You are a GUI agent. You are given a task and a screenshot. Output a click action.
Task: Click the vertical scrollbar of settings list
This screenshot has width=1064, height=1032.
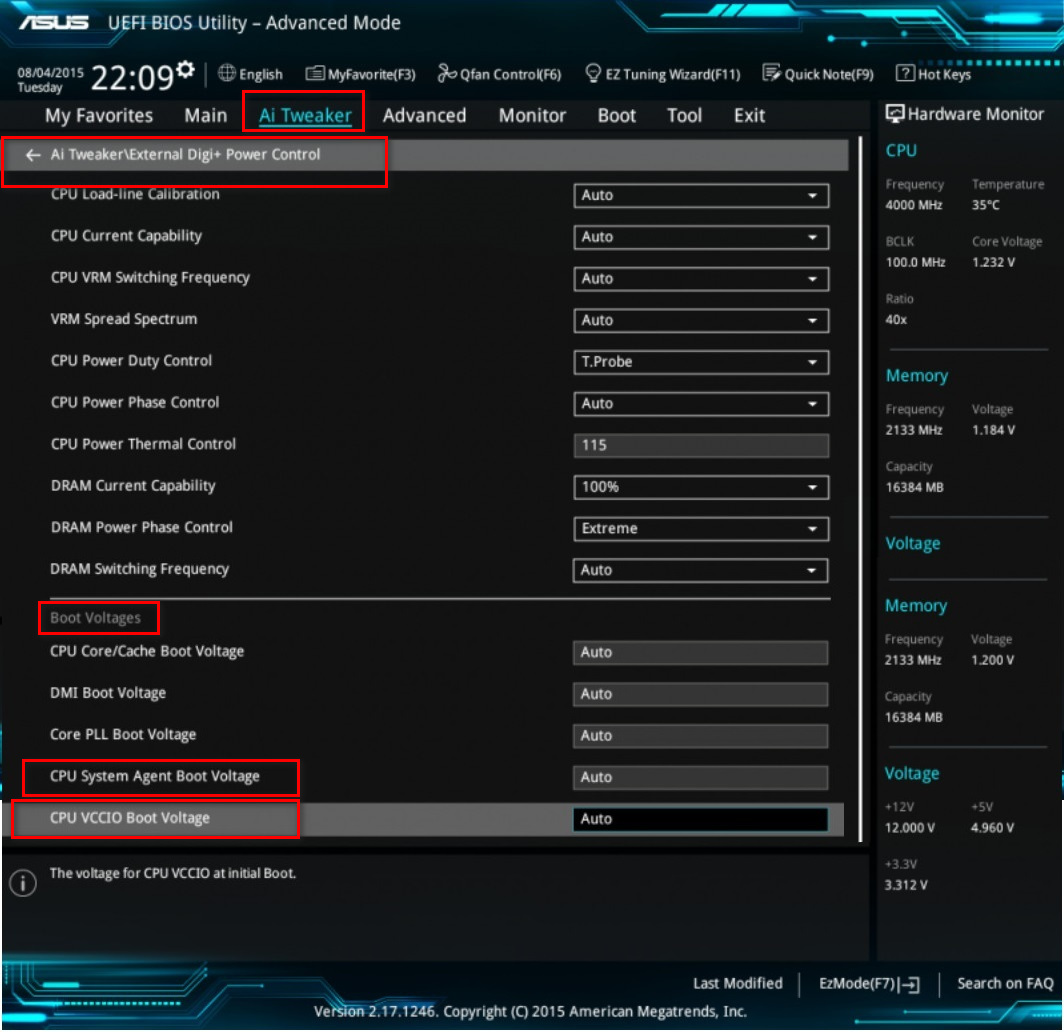(x=860, y=489)
